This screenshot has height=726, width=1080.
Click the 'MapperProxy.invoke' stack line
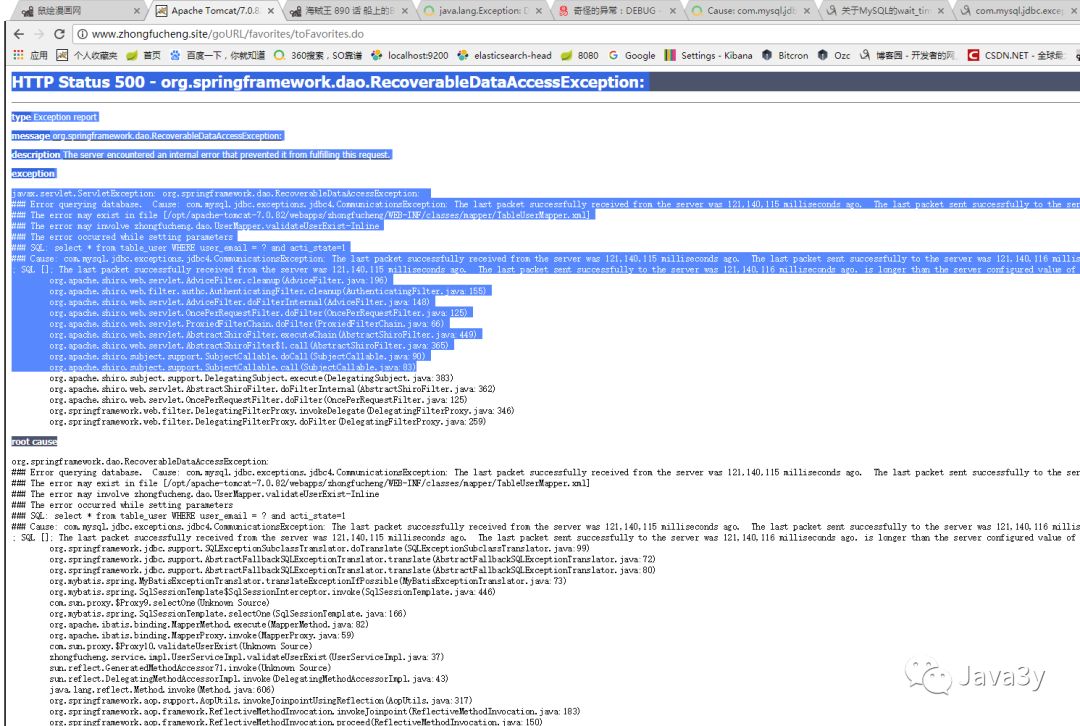tap(201, 635)
